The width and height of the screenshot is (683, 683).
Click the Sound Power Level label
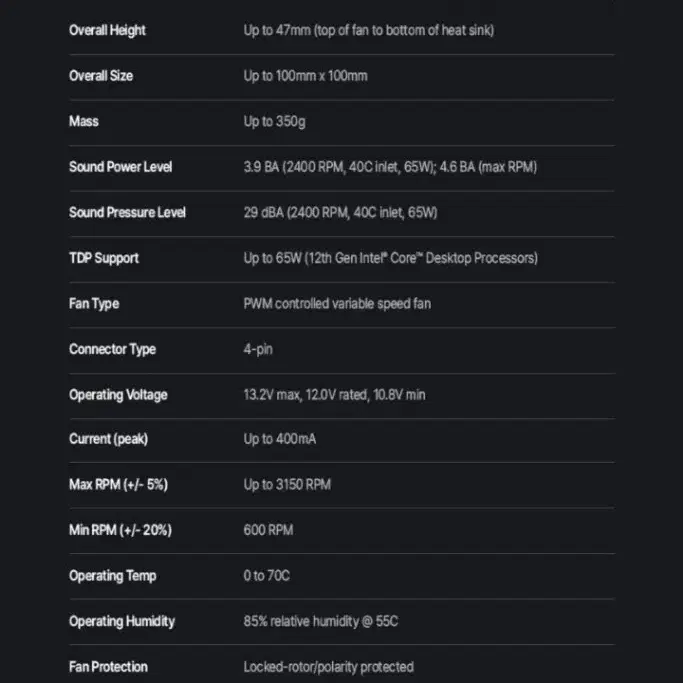coord(120,167)
